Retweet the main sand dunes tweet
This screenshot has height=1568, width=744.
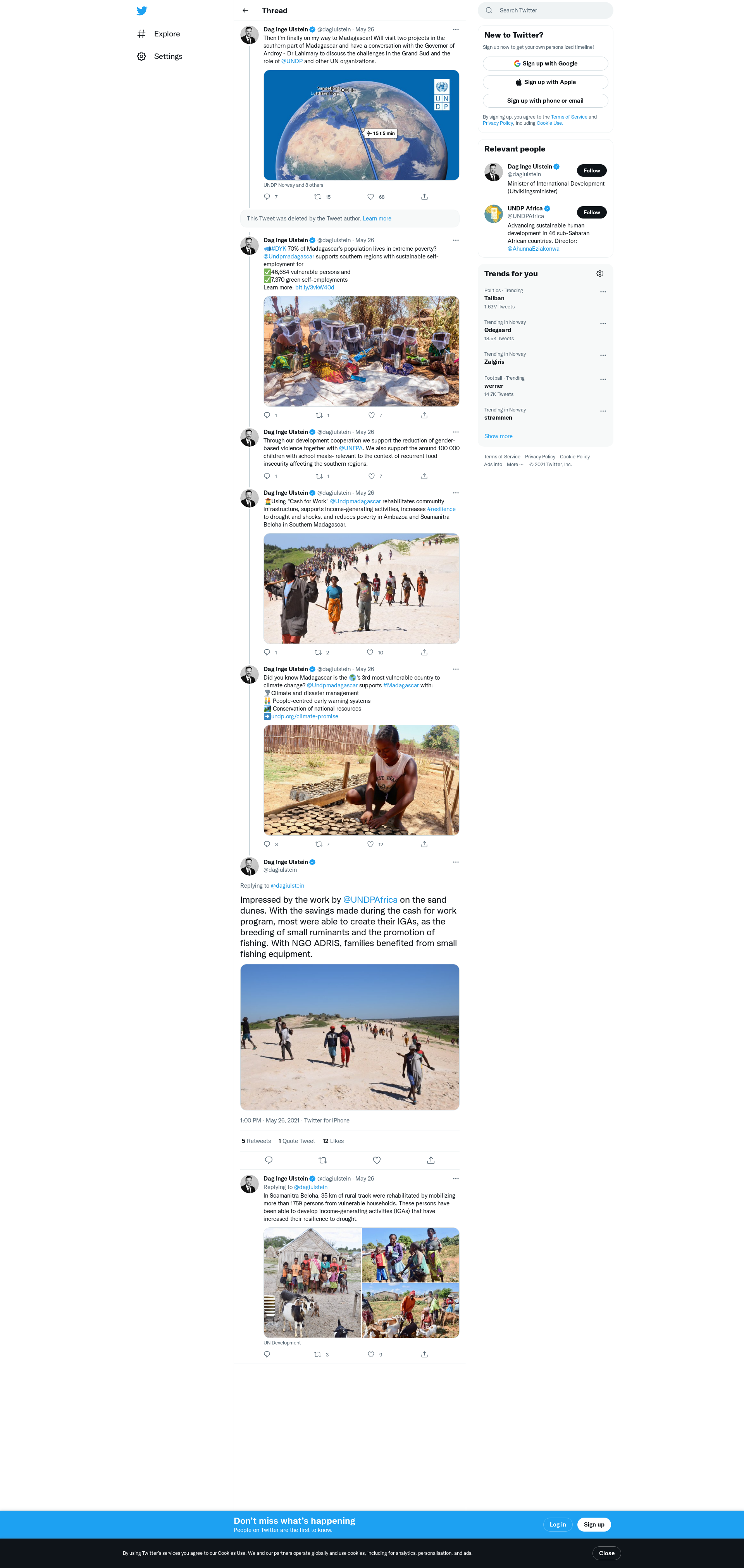pos(323,1160)
